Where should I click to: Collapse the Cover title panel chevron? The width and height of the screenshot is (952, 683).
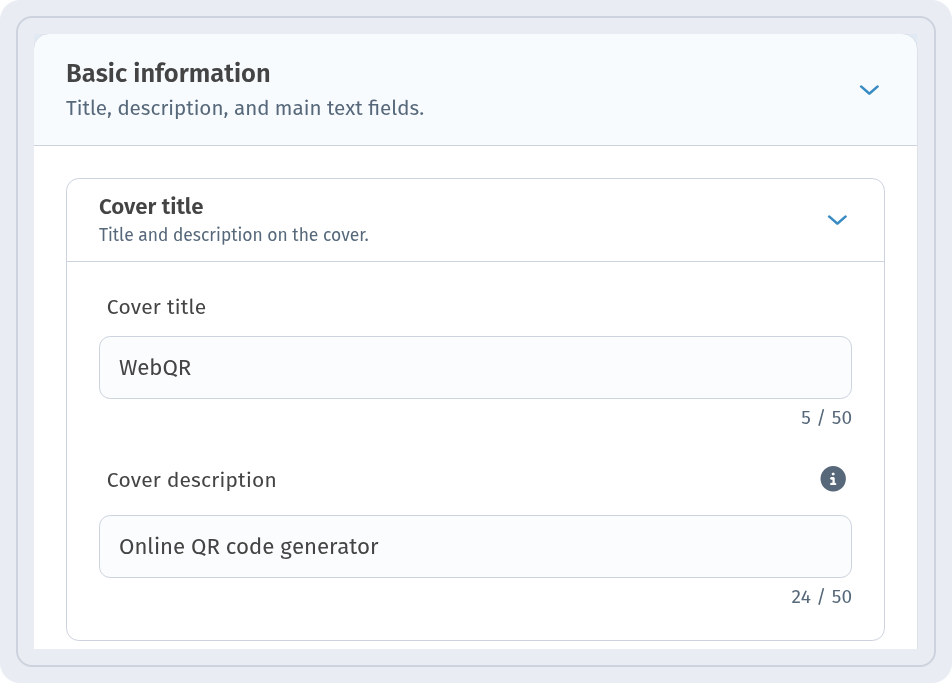pyautogui.click(x=837, y=220)
